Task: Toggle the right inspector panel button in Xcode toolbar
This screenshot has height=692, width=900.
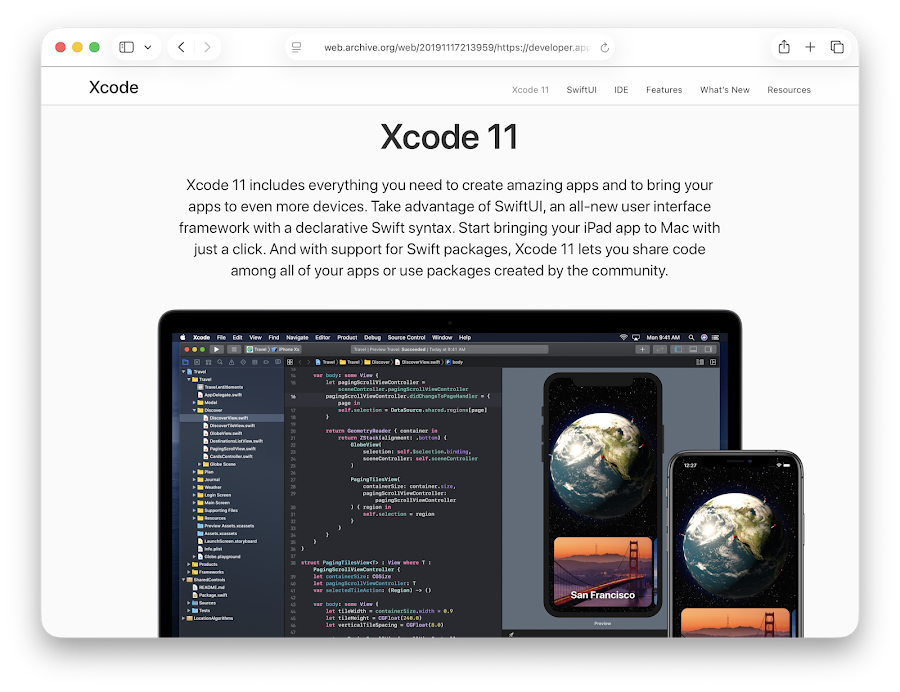Action: click(709, 349)
